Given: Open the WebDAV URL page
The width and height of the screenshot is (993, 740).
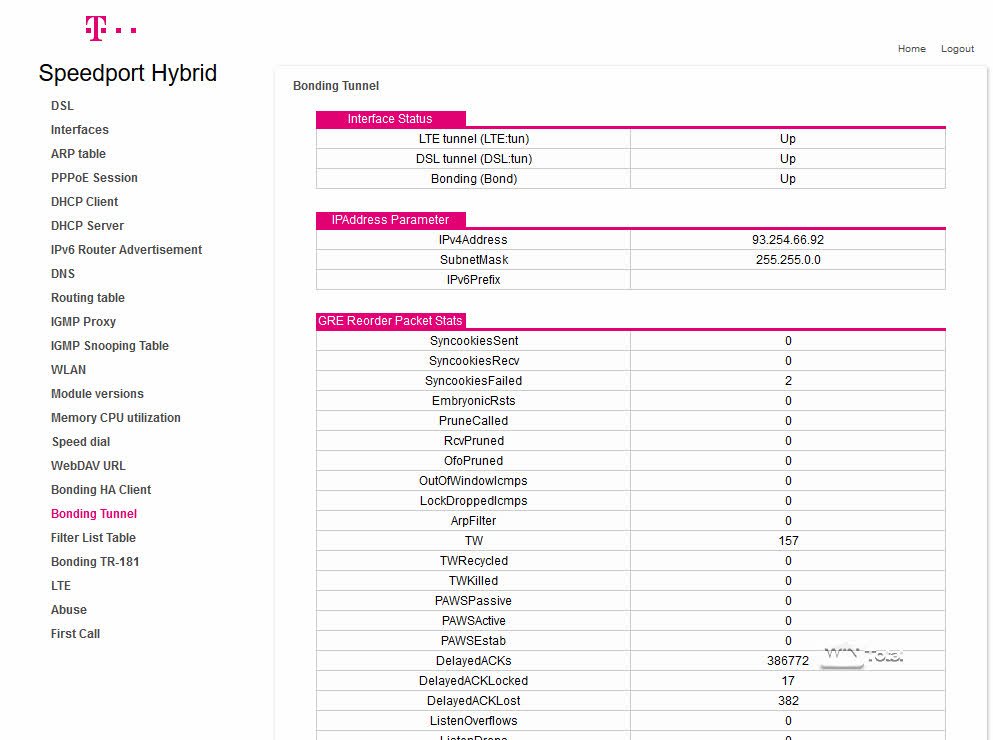Looking at the screenshot, I should coord(88,466).
